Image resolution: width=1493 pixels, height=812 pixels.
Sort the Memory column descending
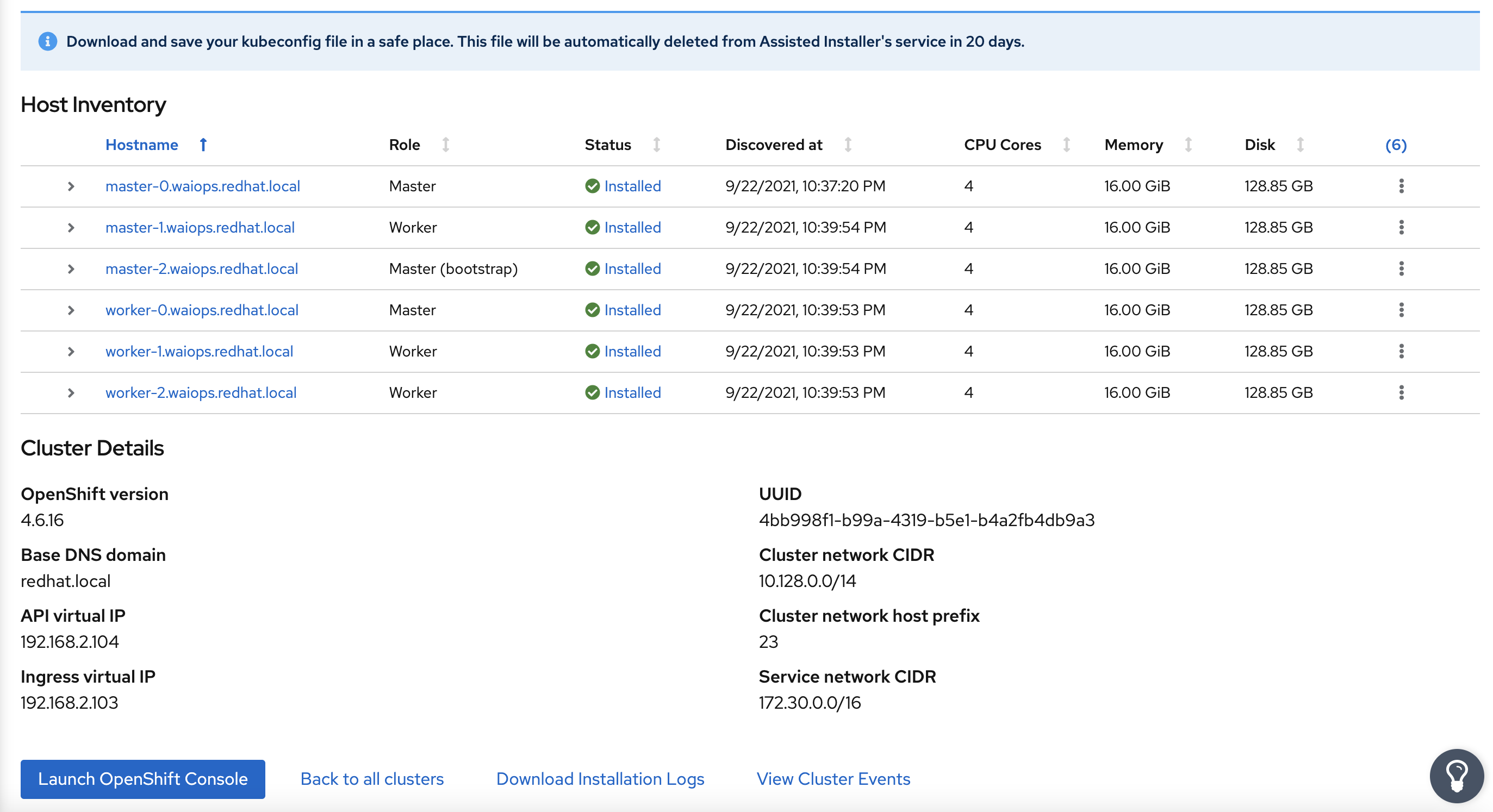click(x=1187, y=145)
